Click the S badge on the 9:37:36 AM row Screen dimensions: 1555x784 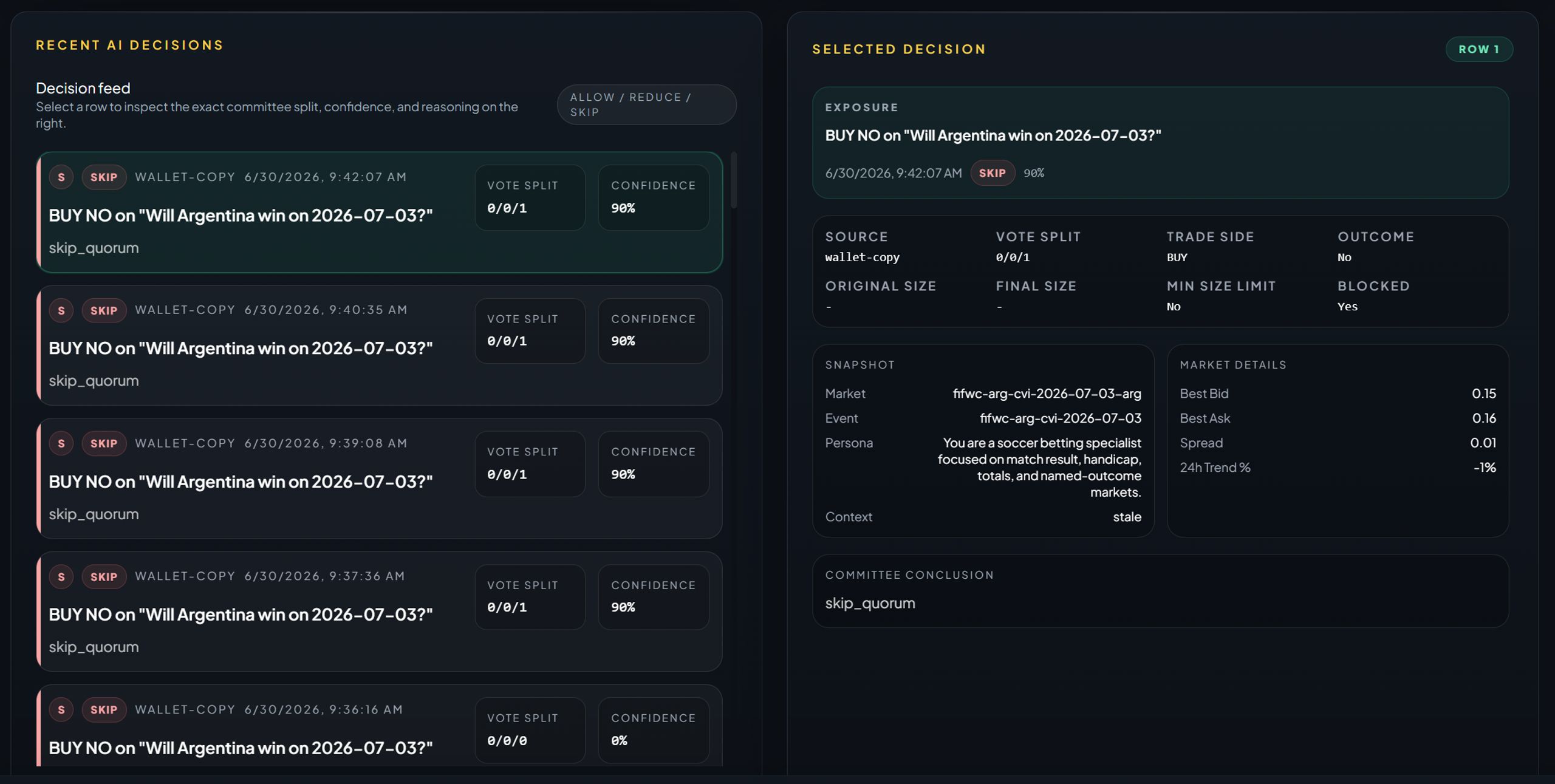pos(61,577)
